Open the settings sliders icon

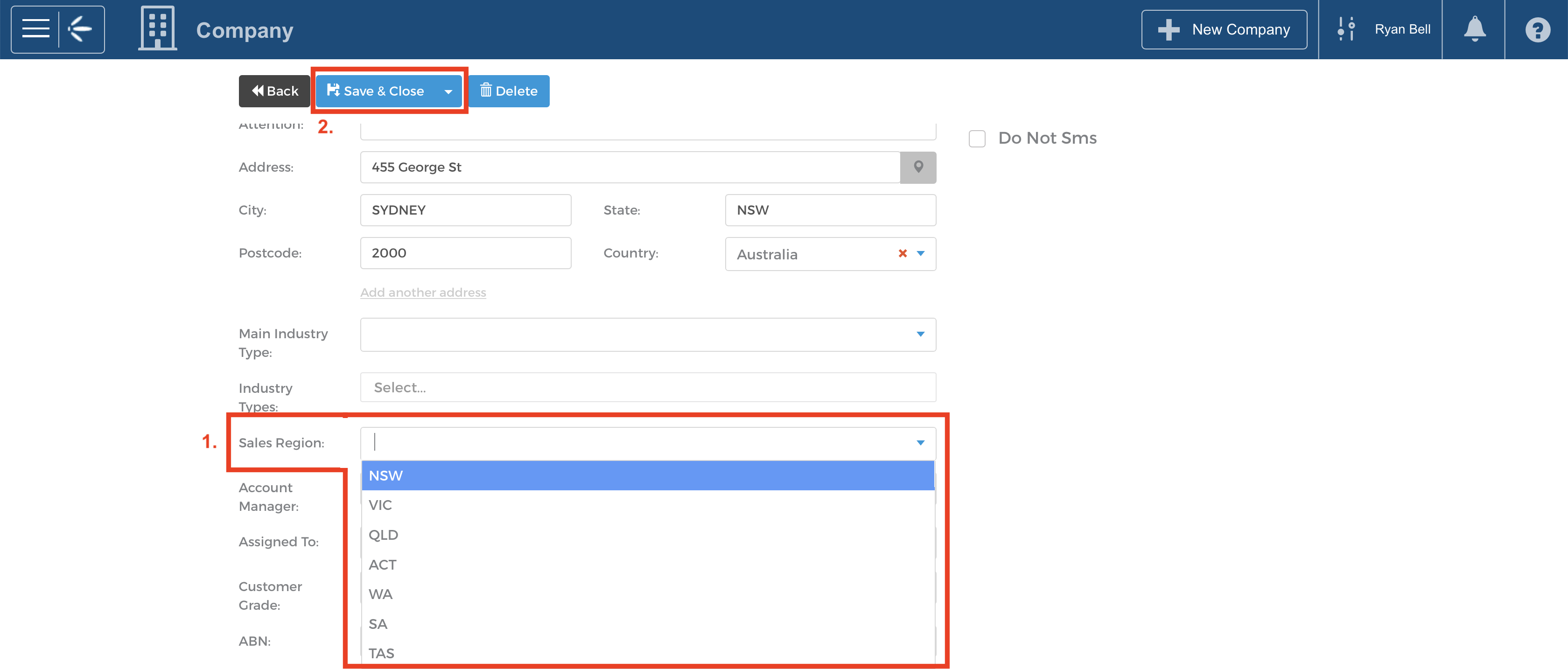[x=1346, y=28]
